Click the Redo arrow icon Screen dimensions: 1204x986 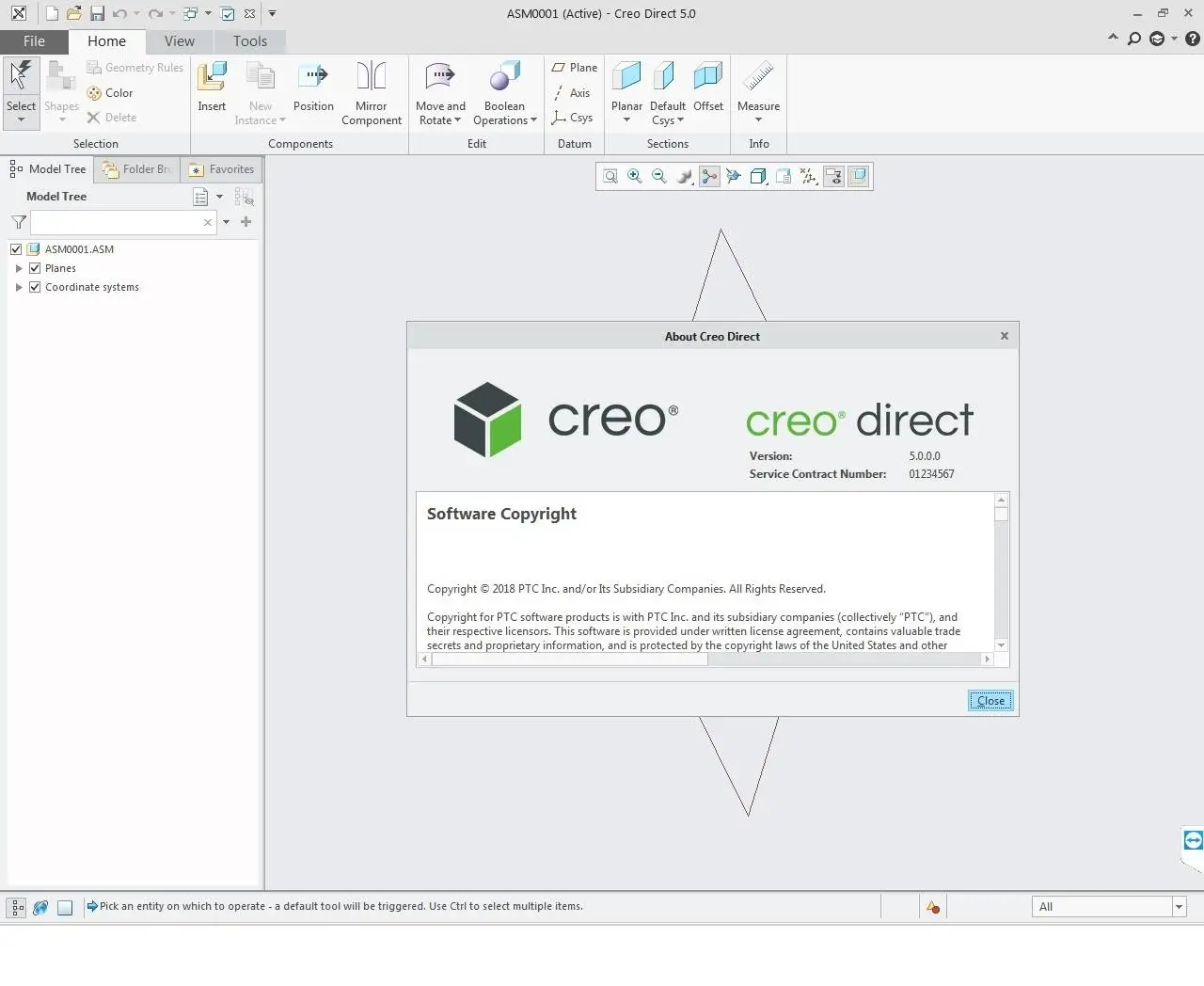(155, 13)
